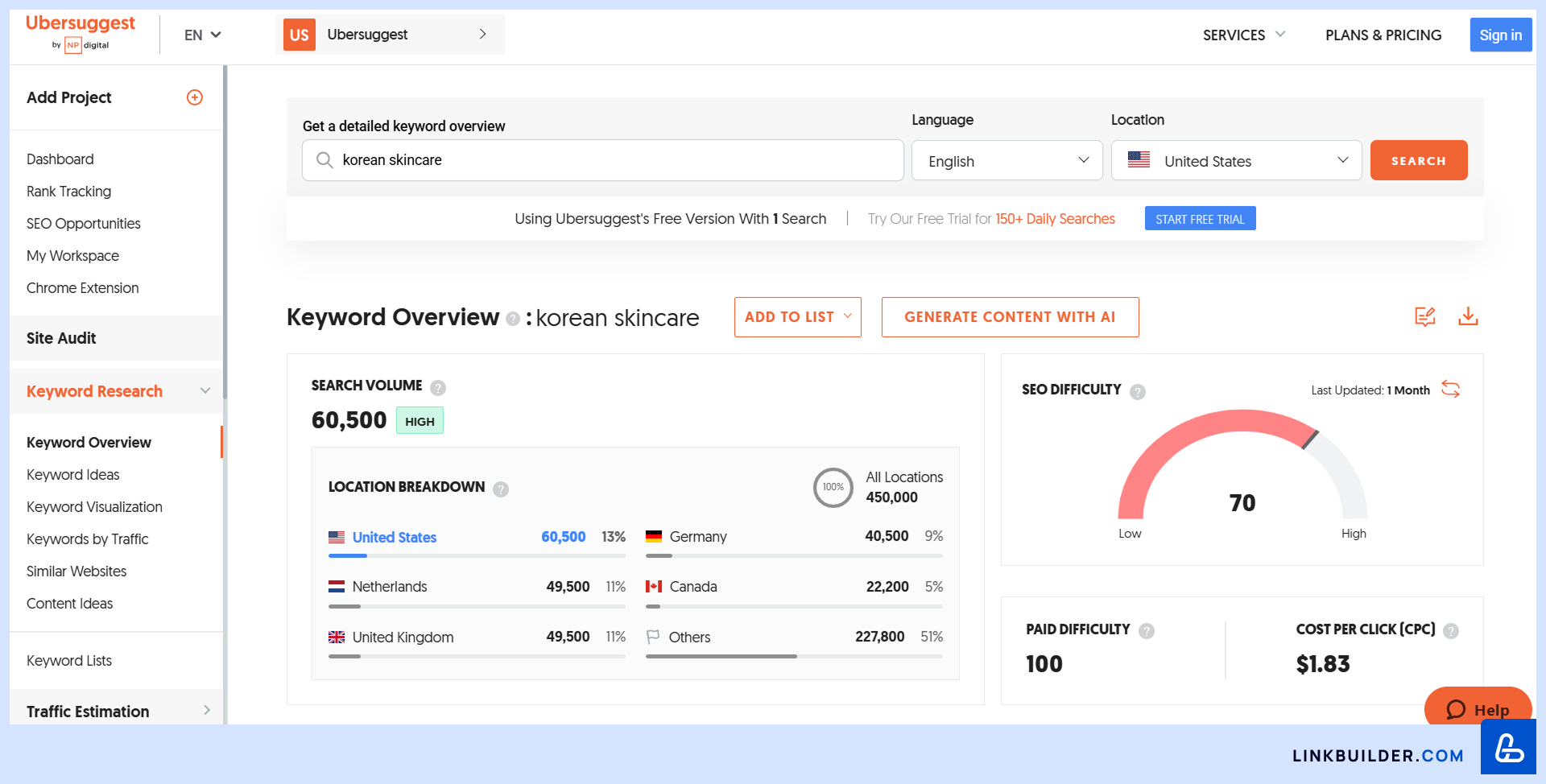Open the EN language dropdown

(x=202, y=35)
